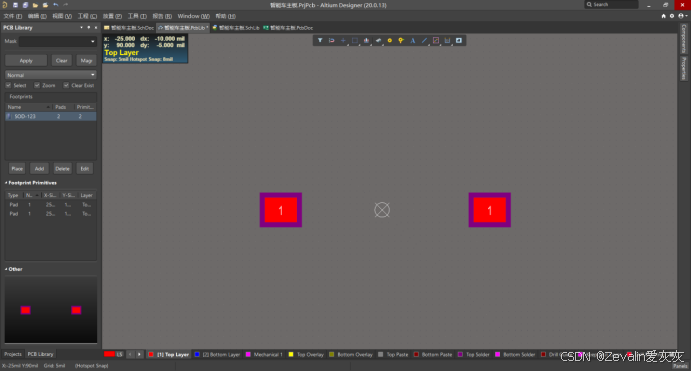Click the Edit footprint button

tap(85, 169)
